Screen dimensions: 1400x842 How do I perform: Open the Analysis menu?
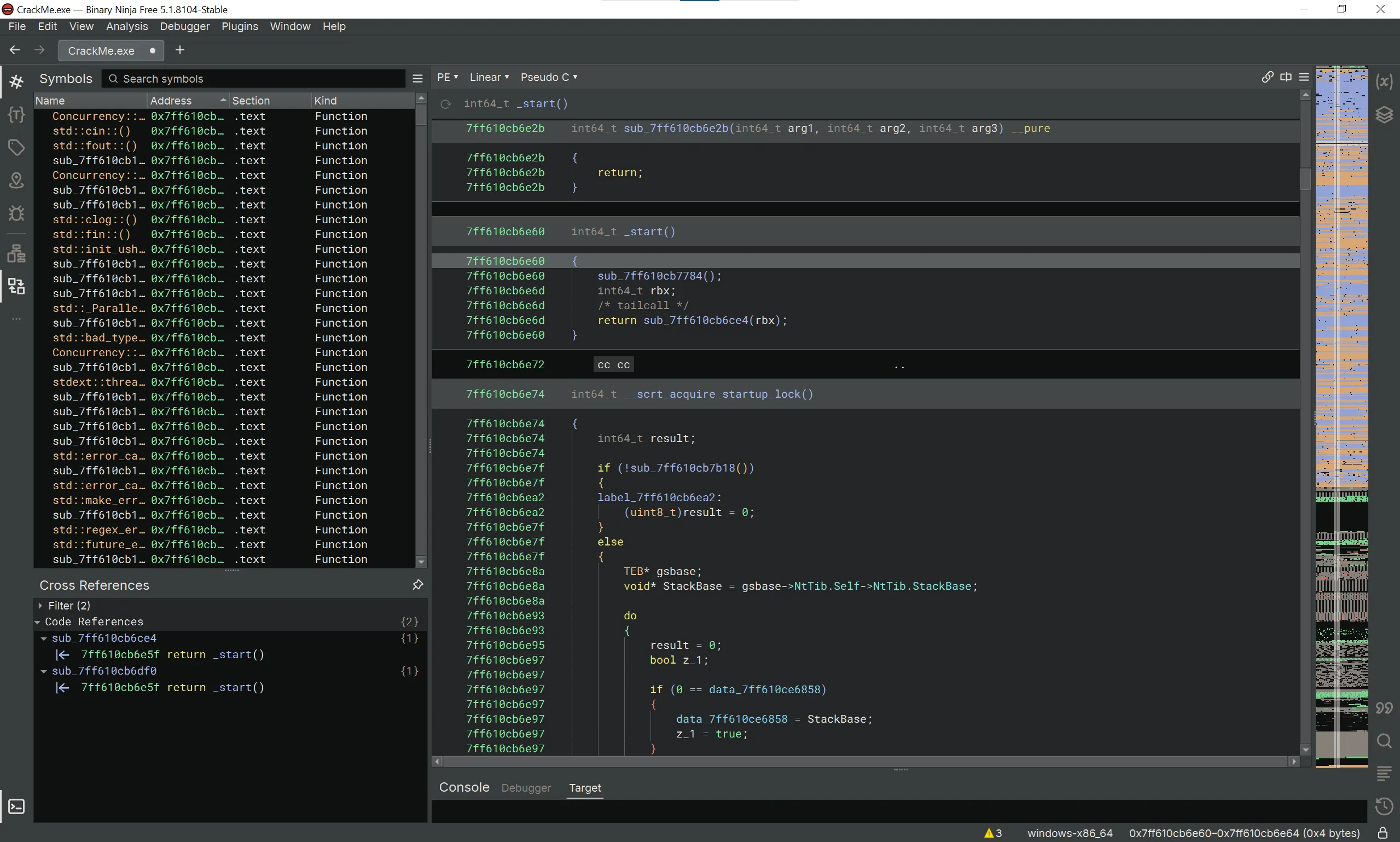(126, 26)
